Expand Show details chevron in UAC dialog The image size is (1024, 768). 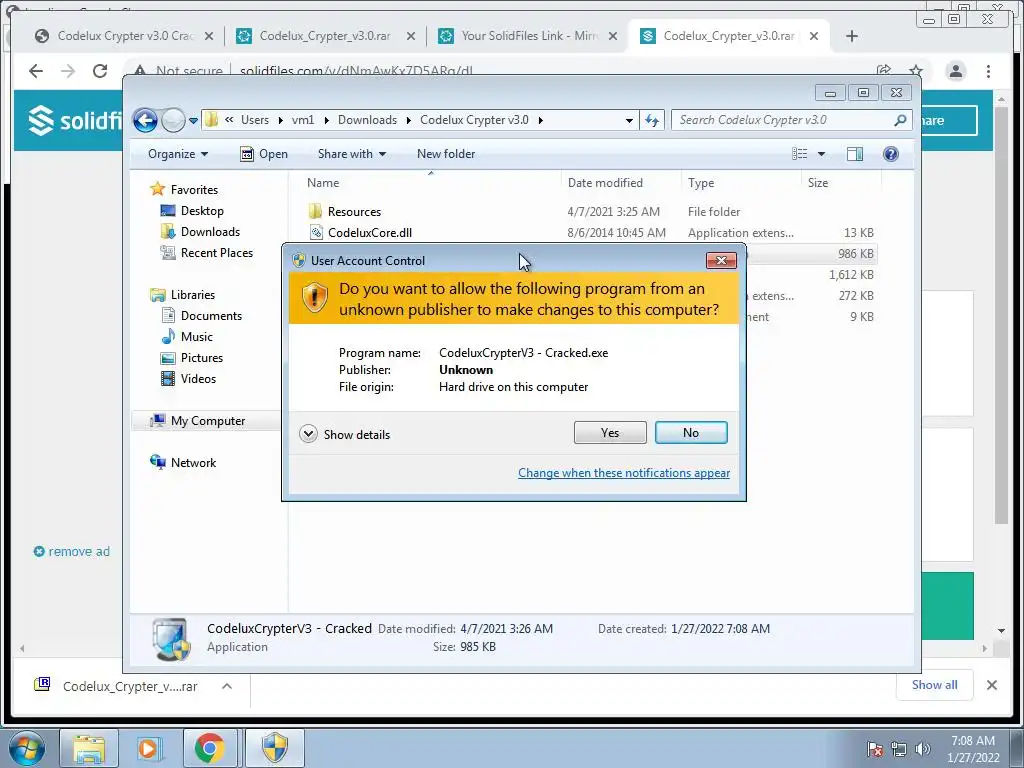tap(308, 434)
